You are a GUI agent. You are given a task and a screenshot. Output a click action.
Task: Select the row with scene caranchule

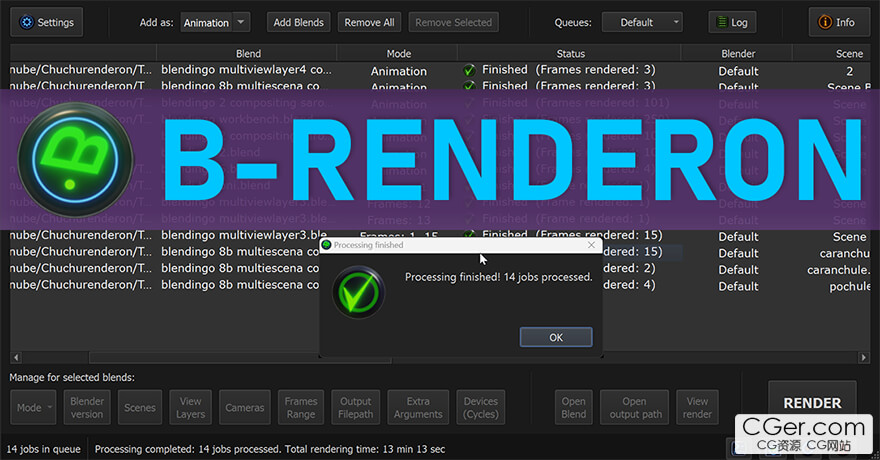click(440, 269)
